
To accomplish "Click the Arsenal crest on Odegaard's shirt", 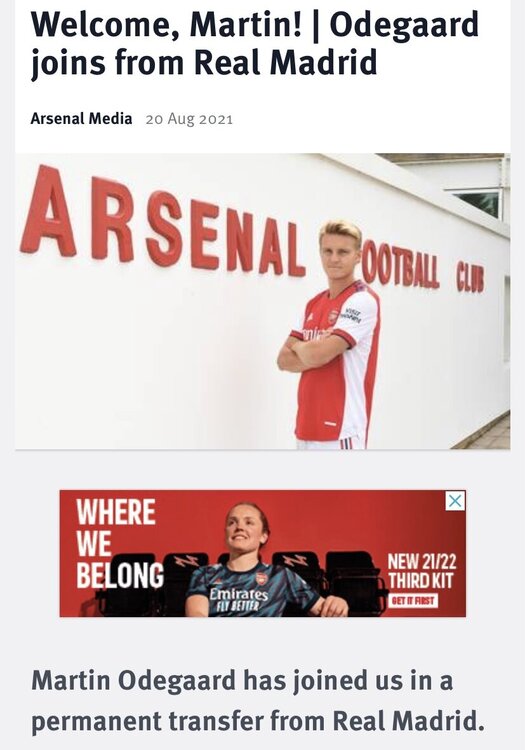I will [333, 316].
